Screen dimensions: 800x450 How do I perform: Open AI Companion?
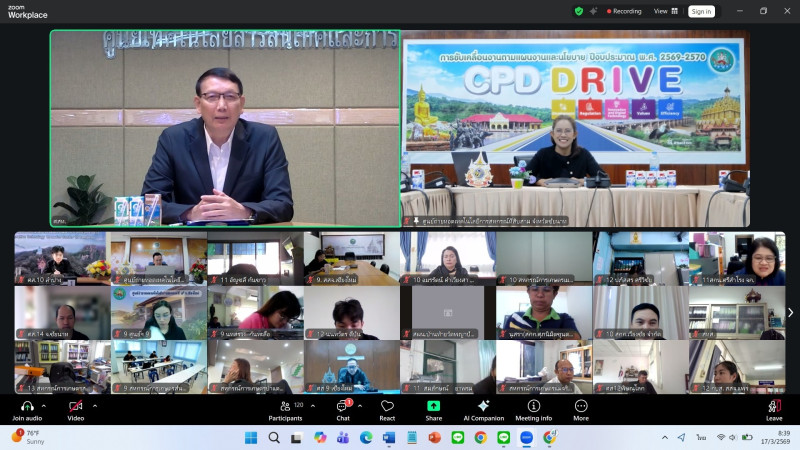(483, 406)
